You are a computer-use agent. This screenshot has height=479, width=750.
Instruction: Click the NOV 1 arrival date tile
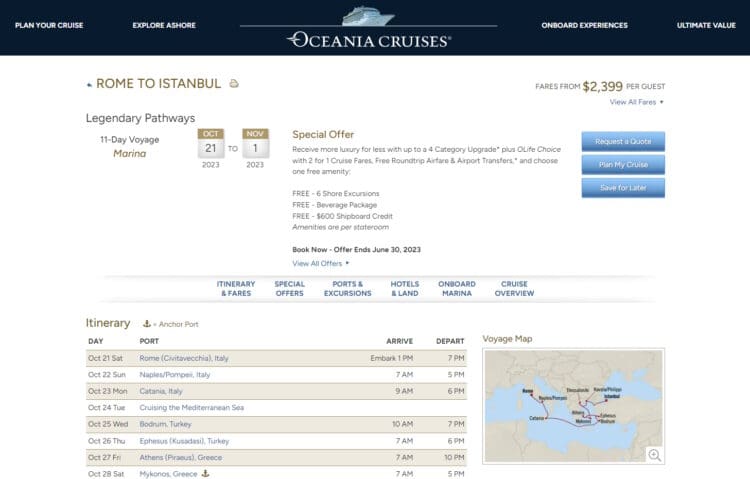pos(255,143)
